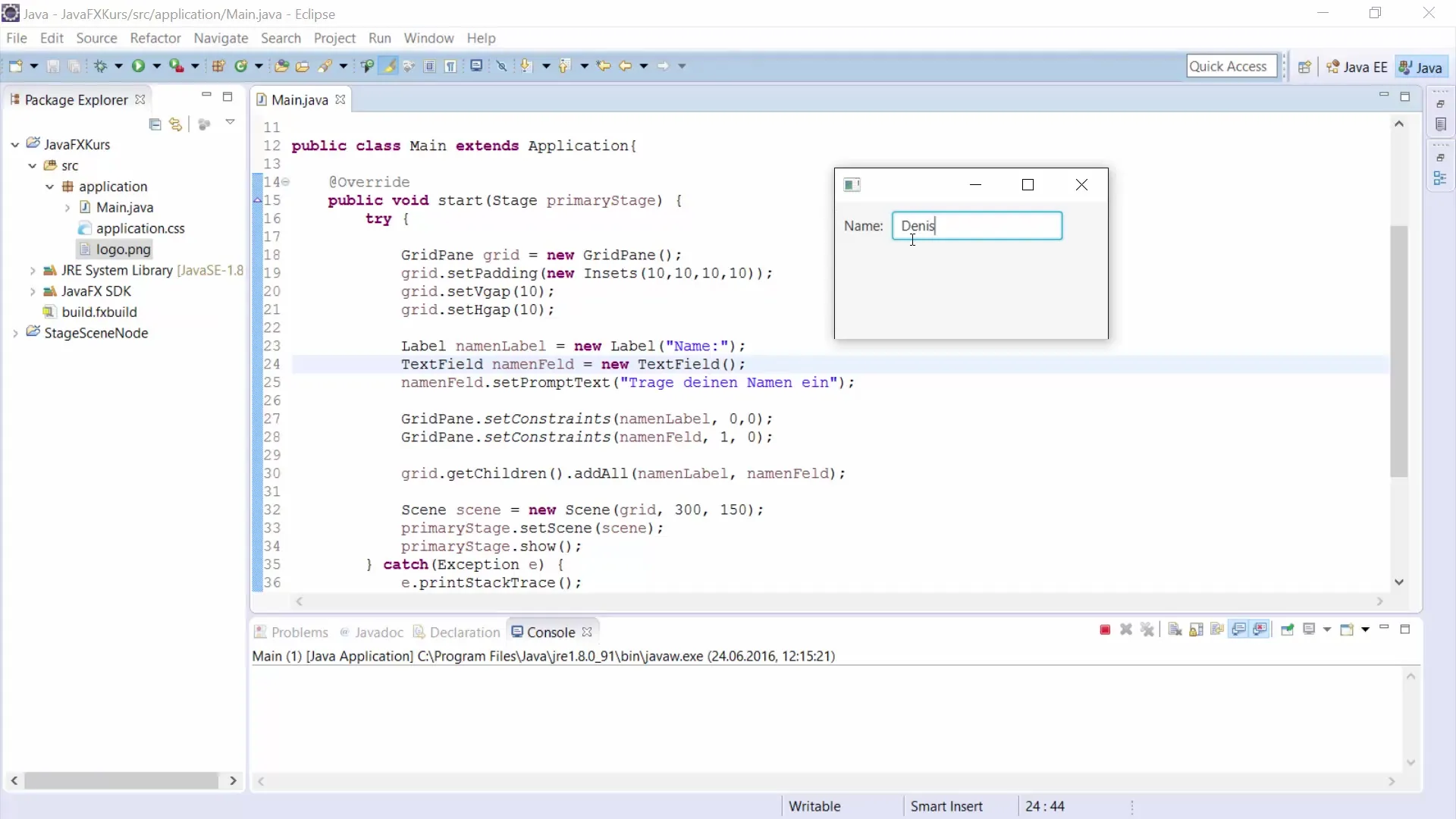Open the Source menu
Image resolution: width=1456 pixels, height=819 pixels.
click(96, 38)
